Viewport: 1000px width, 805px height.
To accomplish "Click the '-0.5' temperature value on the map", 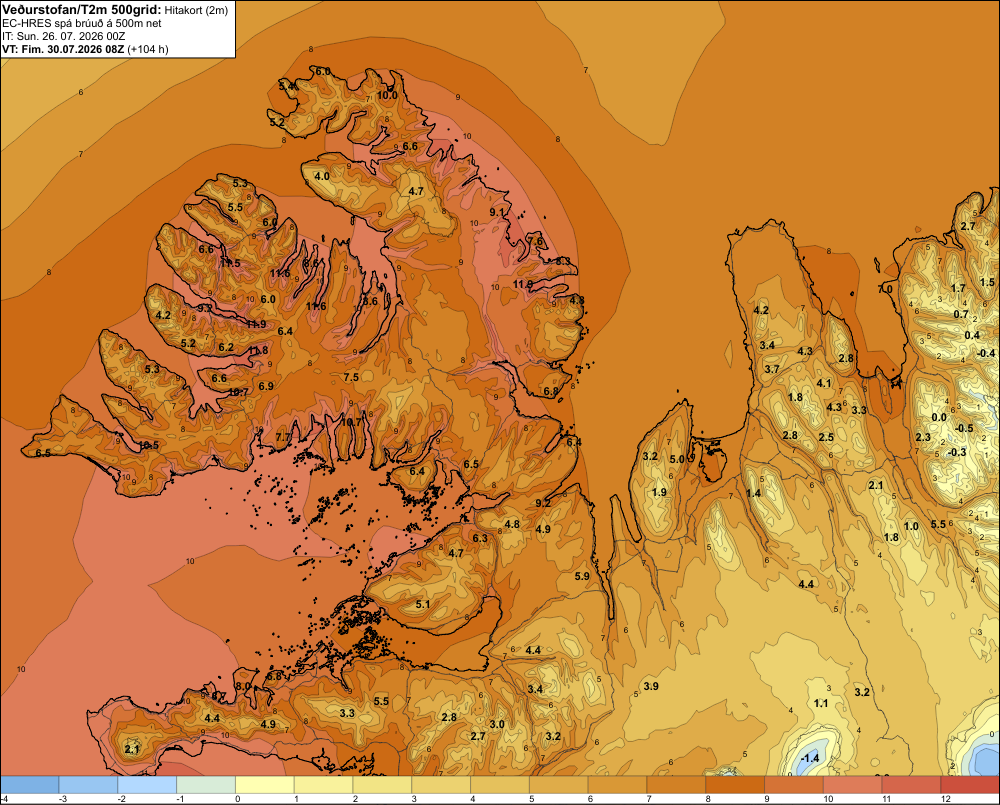I will tap(964, 428).
